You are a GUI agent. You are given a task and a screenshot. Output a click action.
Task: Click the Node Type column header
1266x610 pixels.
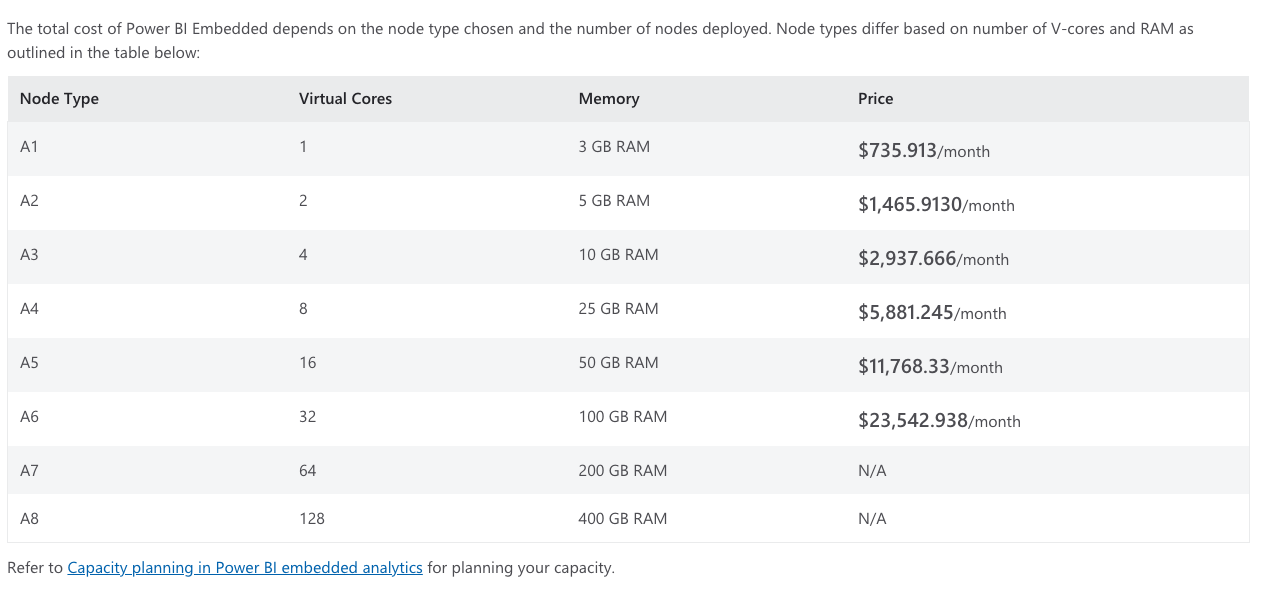pos(59,99)
